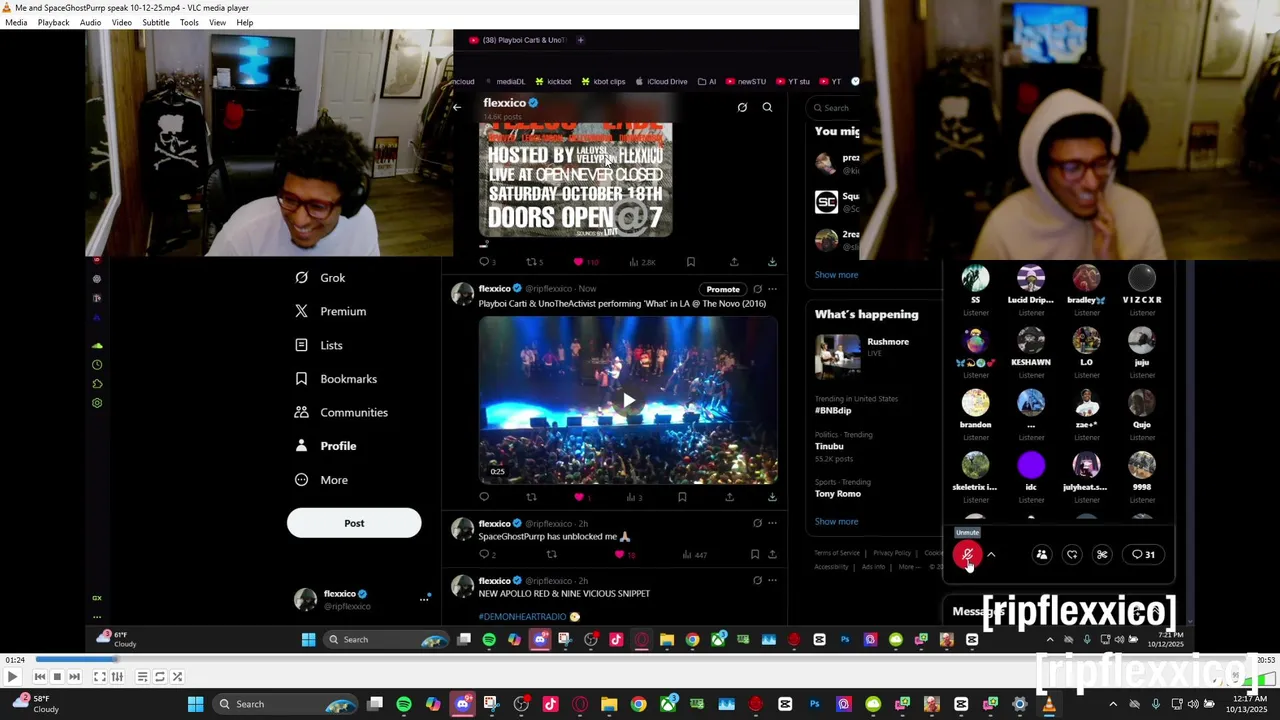Open VLC Playback menu
The height and width of the screenshot is (720, 1280).
[53, 22]
